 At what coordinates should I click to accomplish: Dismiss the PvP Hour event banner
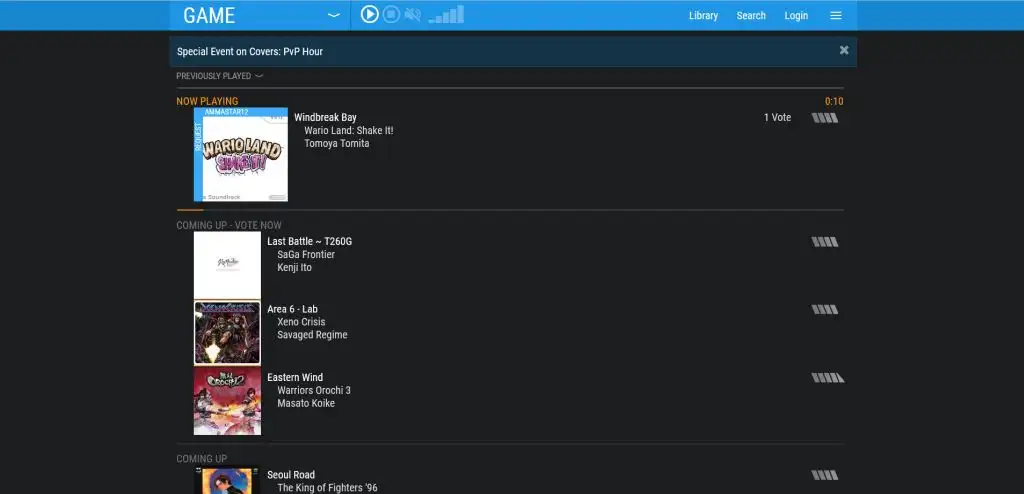844,50
